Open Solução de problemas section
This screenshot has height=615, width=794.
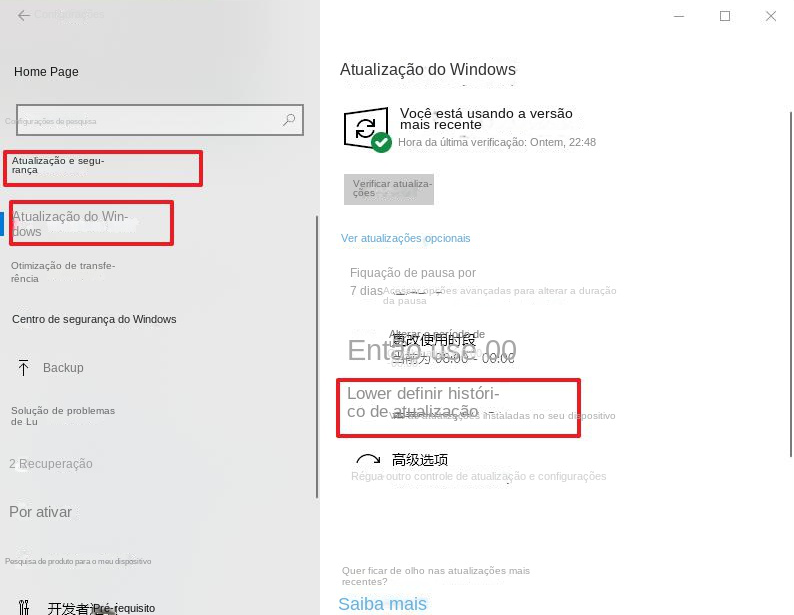pos(63,416)
